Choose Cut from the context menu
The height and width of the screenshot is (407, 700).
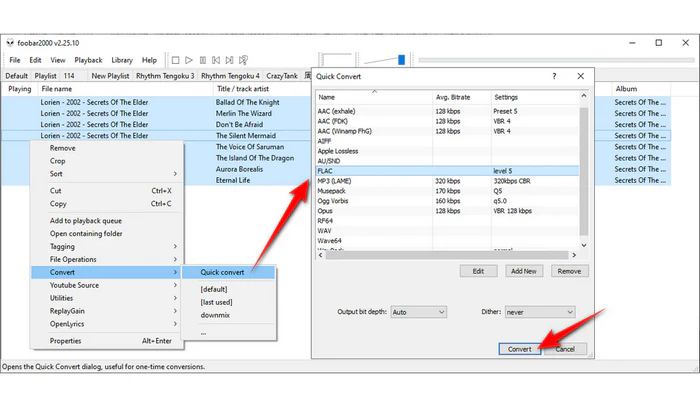[107, 191]
